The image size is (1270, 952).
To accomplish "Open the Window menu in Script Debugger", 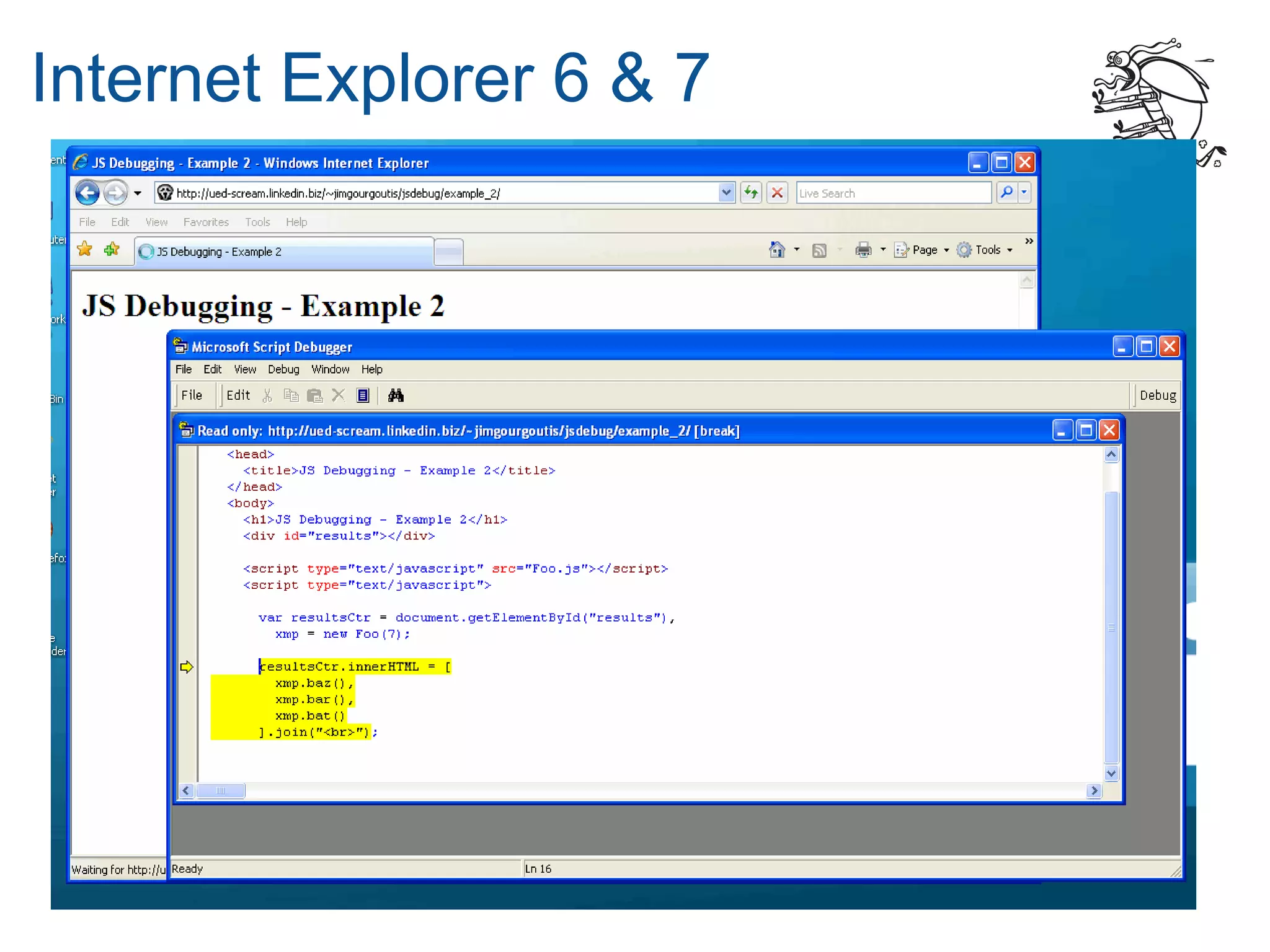I will 330,369.
